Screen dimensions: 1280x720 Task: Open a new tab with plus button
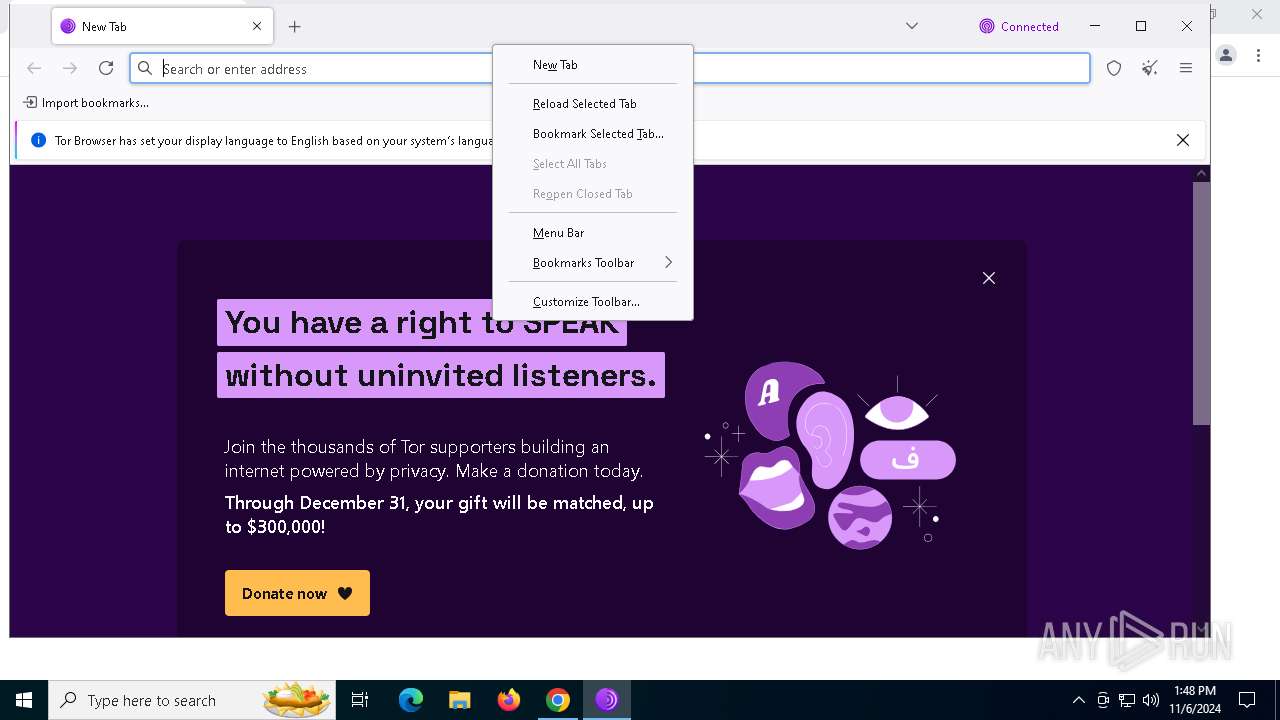(x=294, y=27)
